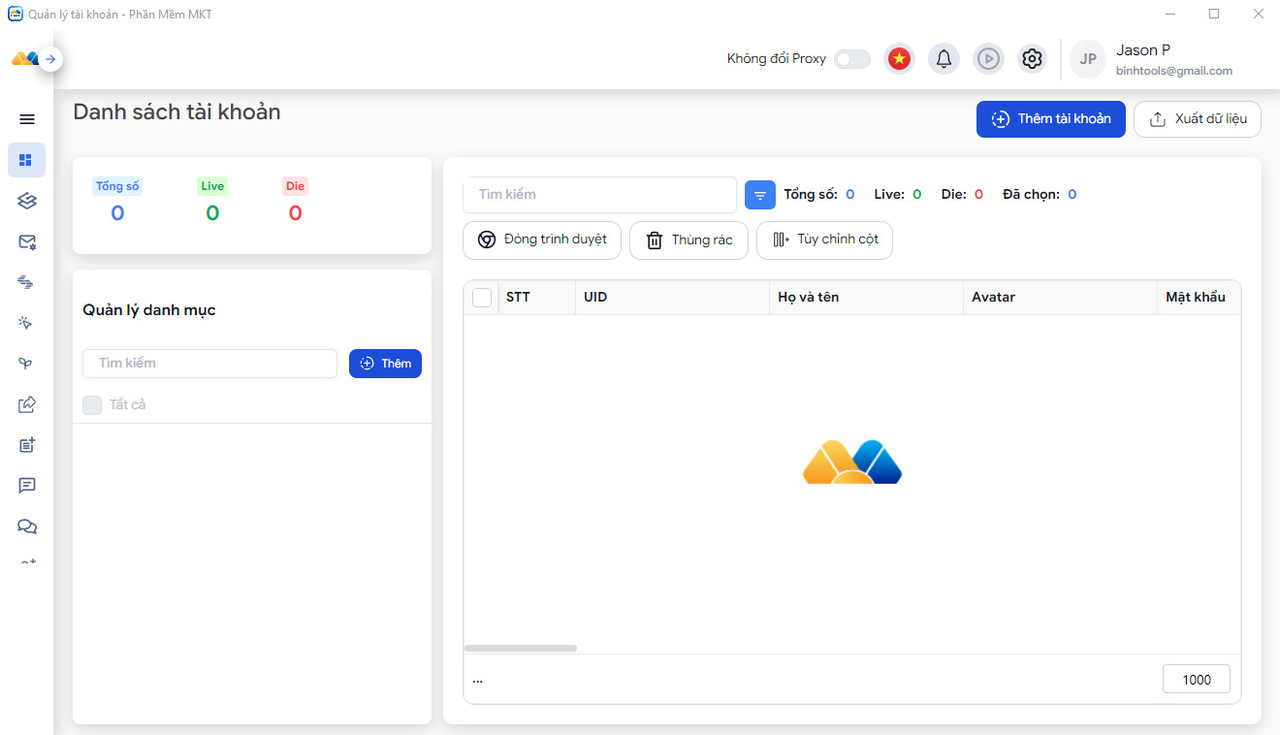Viewport: 1280px width, 735px height.
Task: Click the play video guide icon
Action: click(x=988, y=59)
